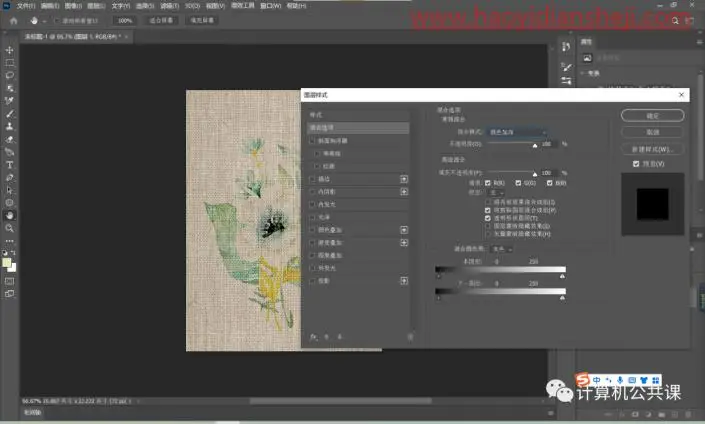
Task: Select the Eyedropper tool
Action: coord(9,101)
